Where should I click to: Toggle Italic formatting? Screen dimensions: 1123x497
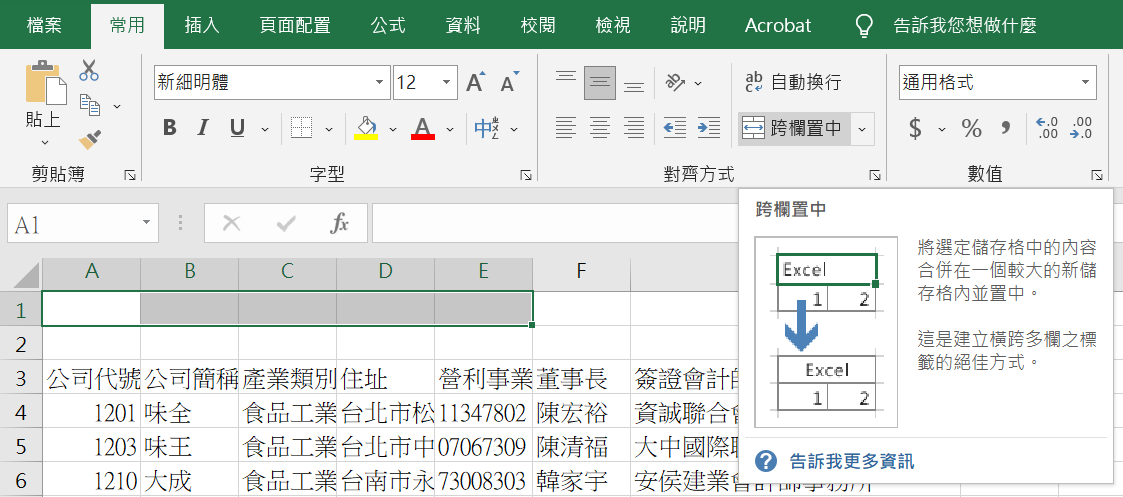tap(203, 128)
